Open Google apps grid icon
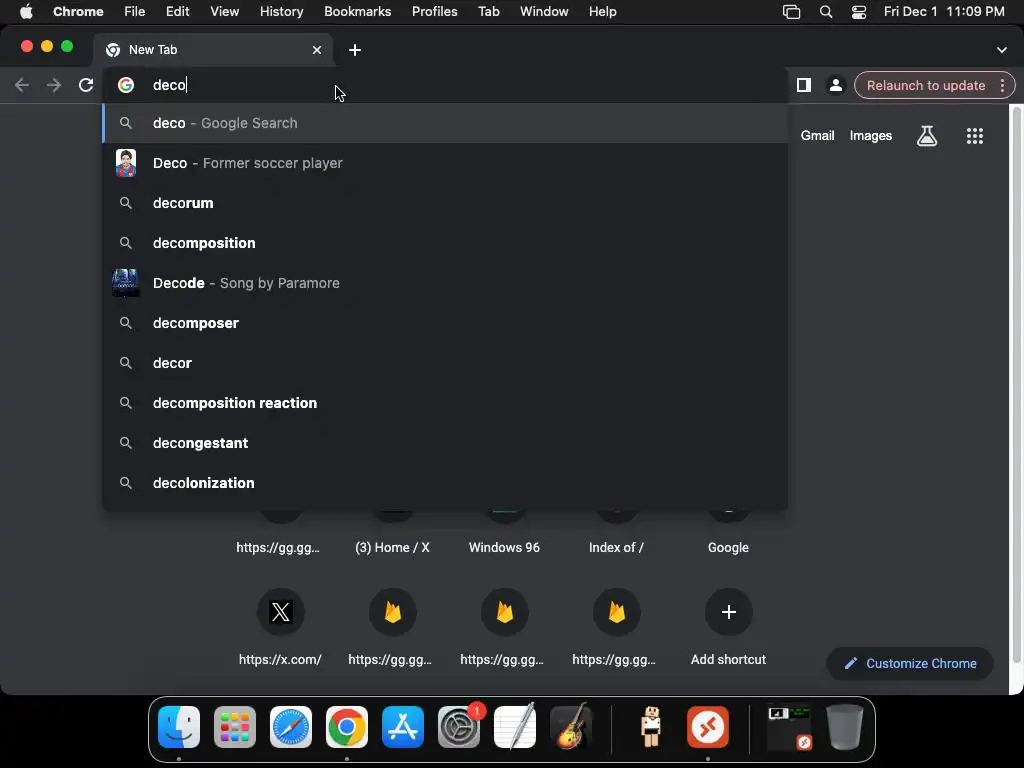1024x768 pixels. 974,136
